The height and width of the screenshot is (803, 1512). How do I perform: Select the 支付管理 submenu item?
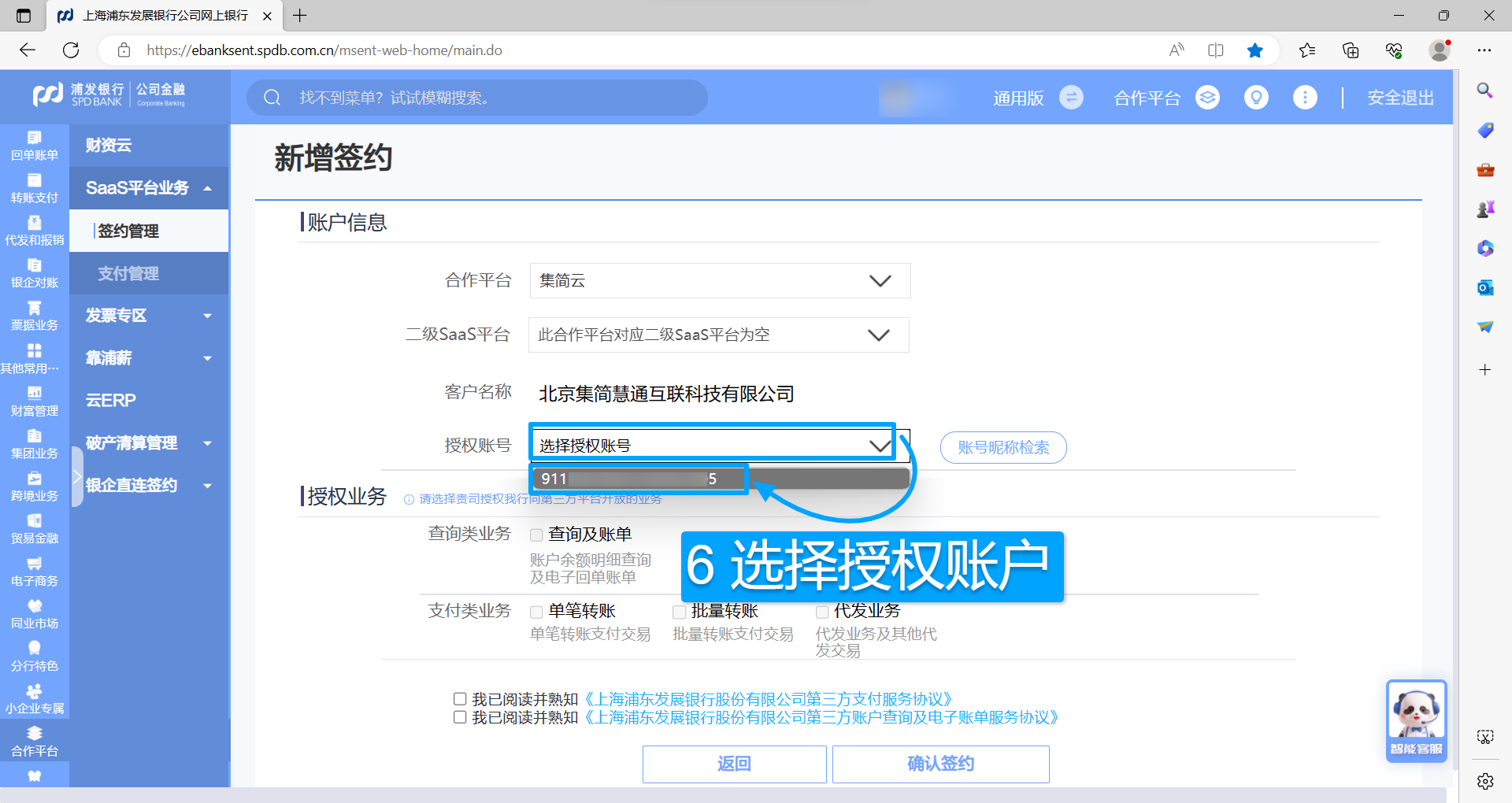click(x=149, y=273)
